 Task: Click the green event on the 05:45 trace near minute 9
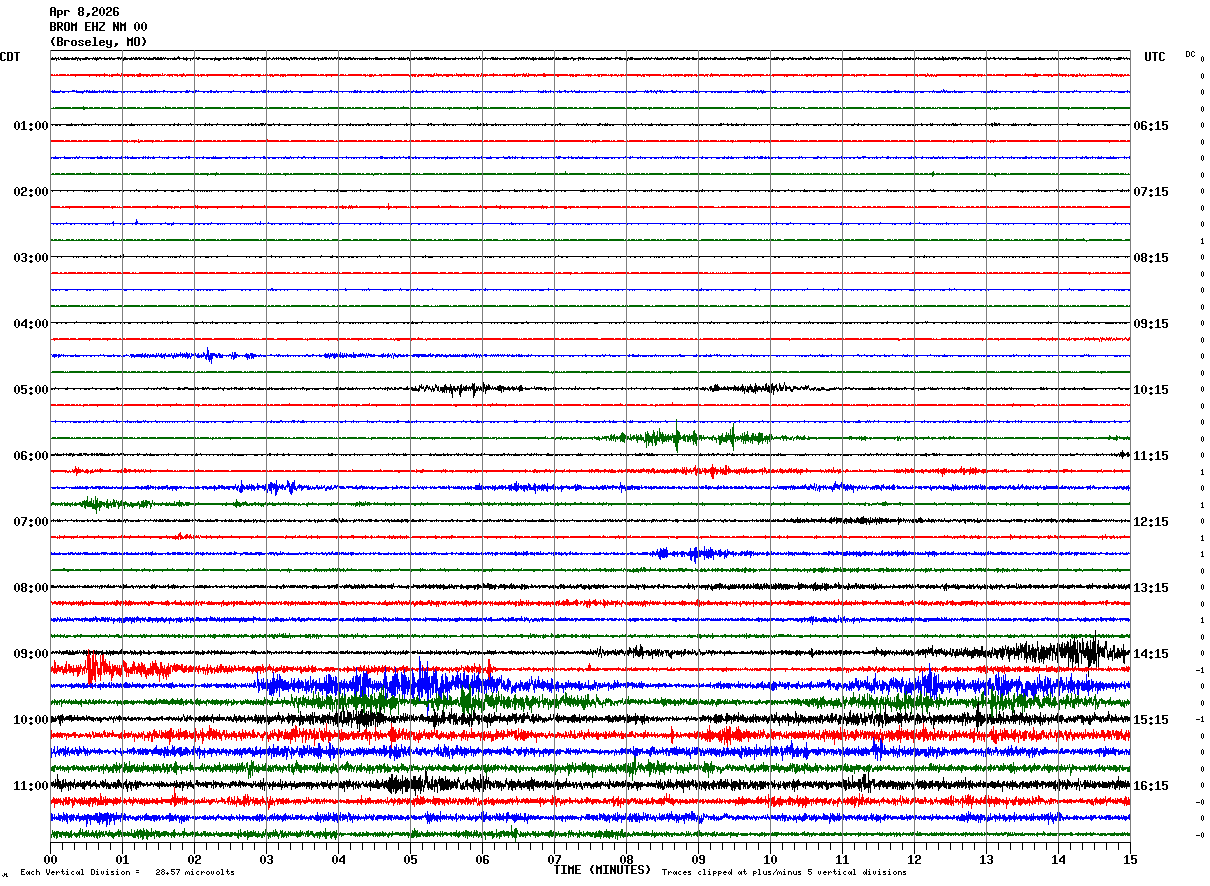pyautogui.click(x=693, y=437)
